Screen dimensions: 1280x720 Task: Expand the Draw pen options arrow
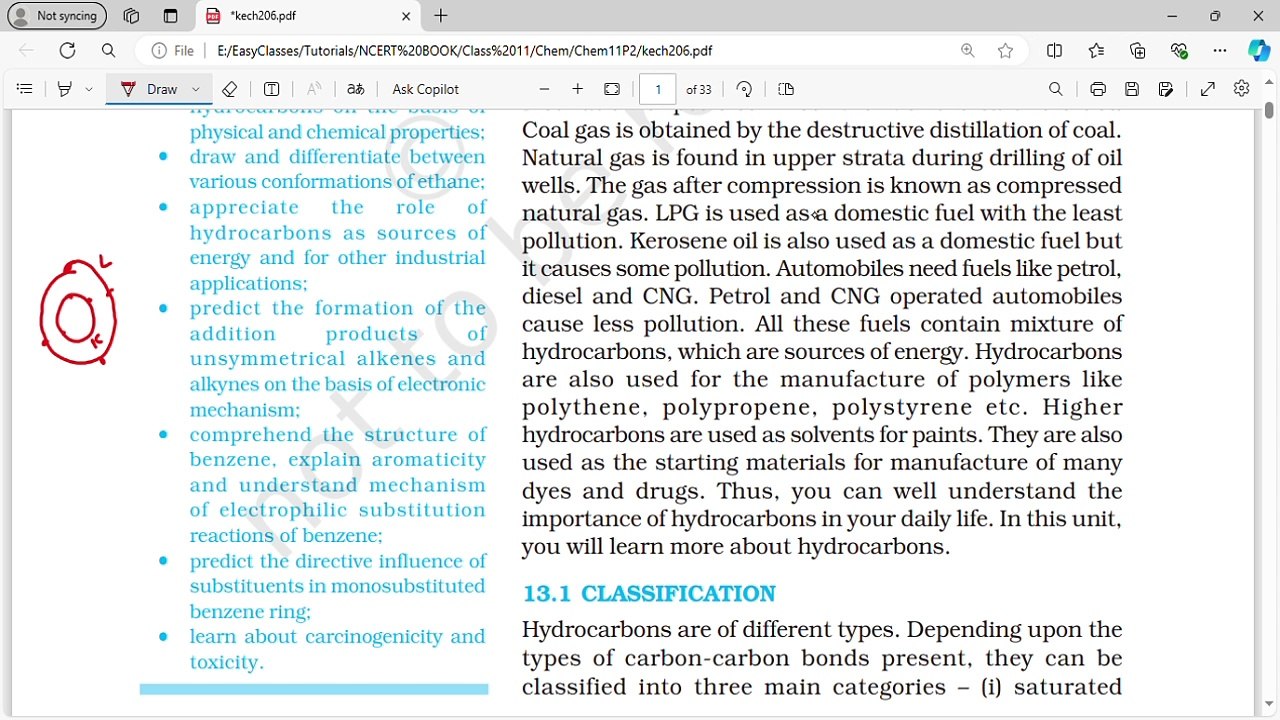196,89
